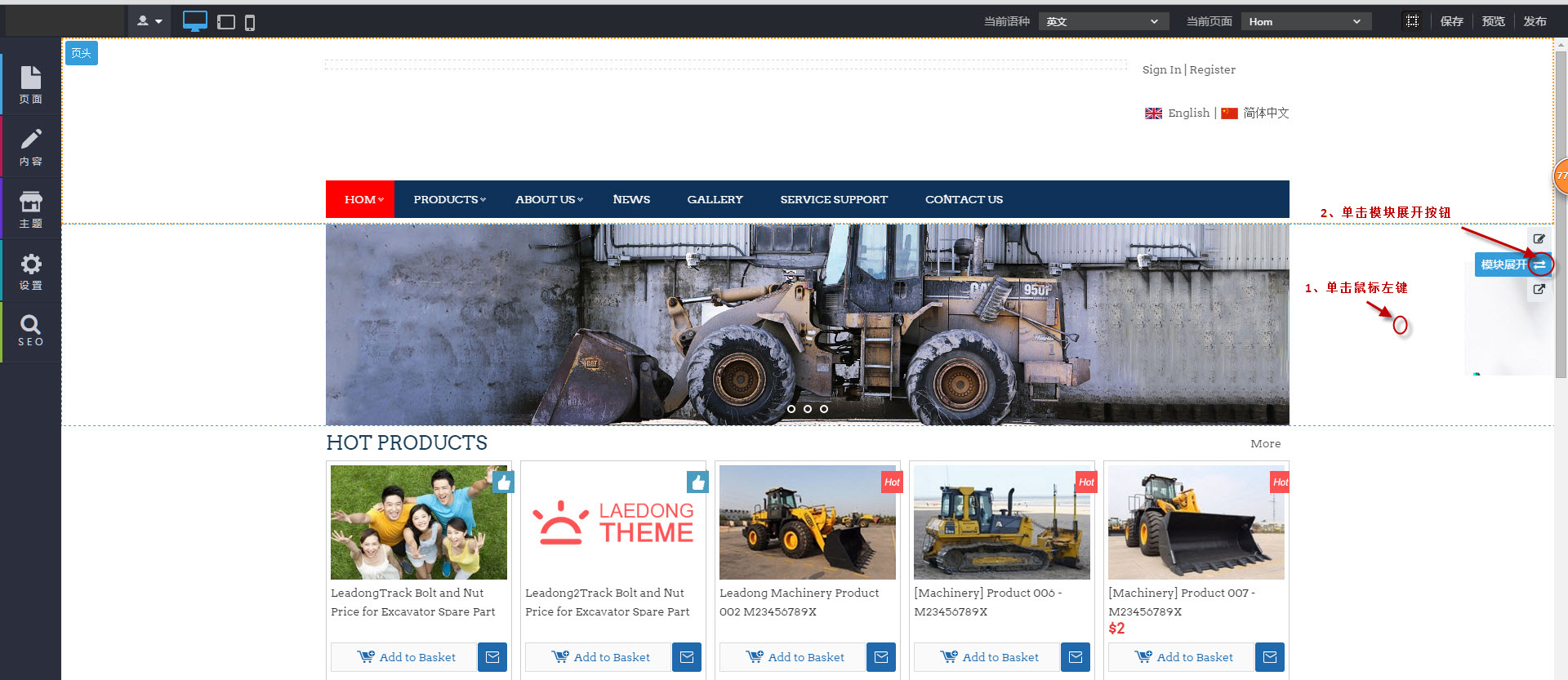This screenshot has height=680, width=1568.
Task: Click the dotted selection frame icon
Action: pos(1412,21)
